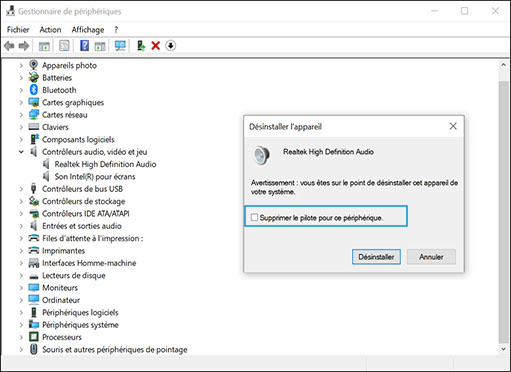Select the Imprimantes printer icon
This screenshot has height=372, width=511.
click(x=34, y=250)
